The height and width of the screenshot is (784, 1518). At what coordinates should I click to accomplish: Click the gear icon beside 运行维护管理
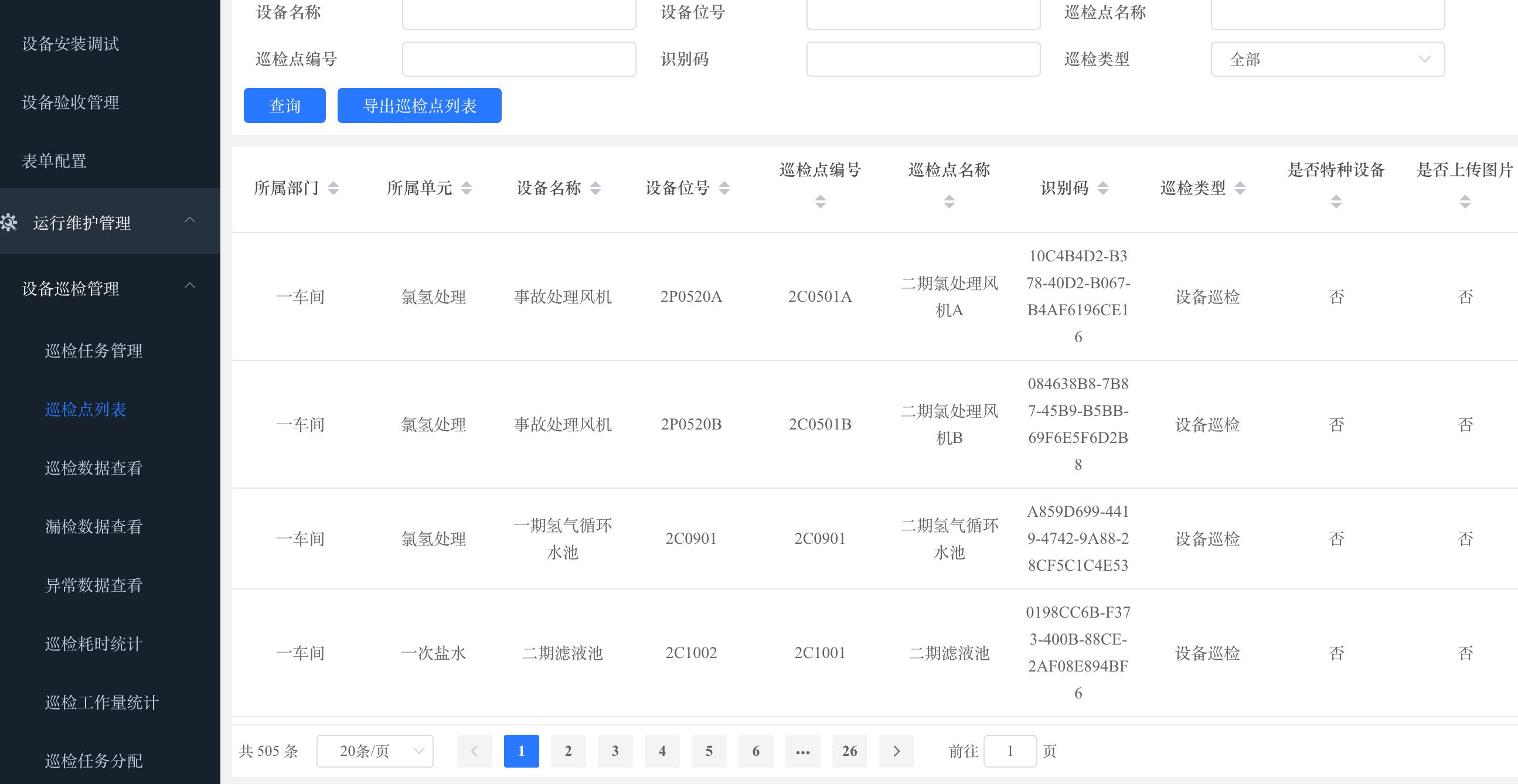click(9, 222)
